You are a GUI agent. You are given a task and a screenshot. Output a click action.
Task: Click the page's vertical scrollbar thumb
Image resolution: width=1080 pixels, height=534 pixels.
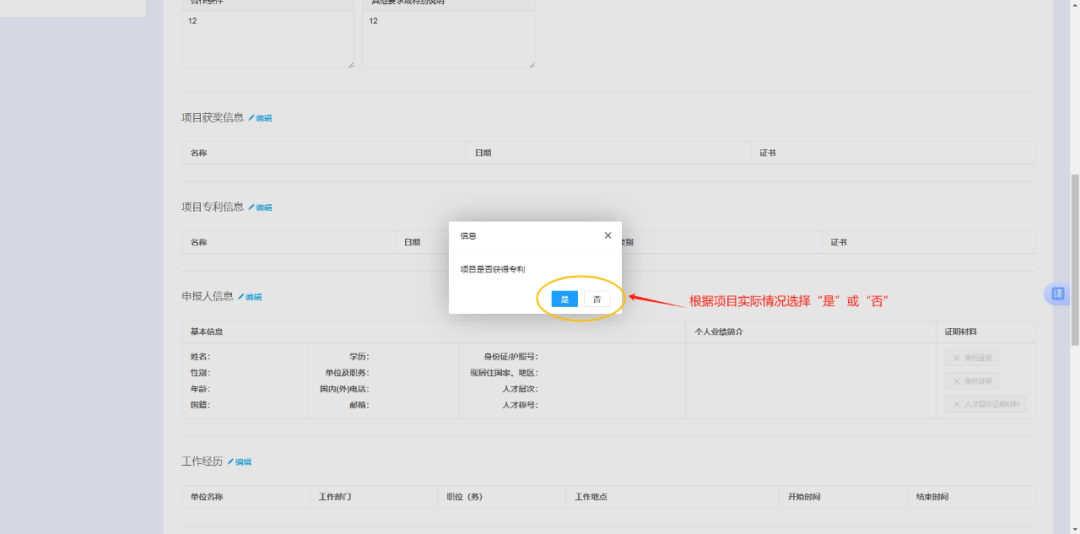pos(1074,258)
